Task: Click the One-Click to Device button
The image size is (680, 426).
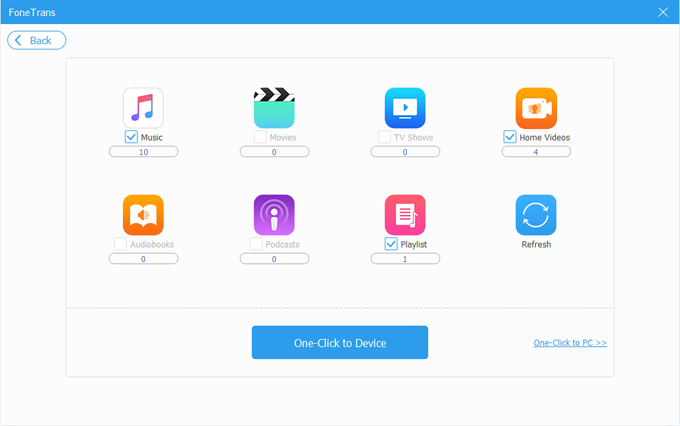Action: 339,342
